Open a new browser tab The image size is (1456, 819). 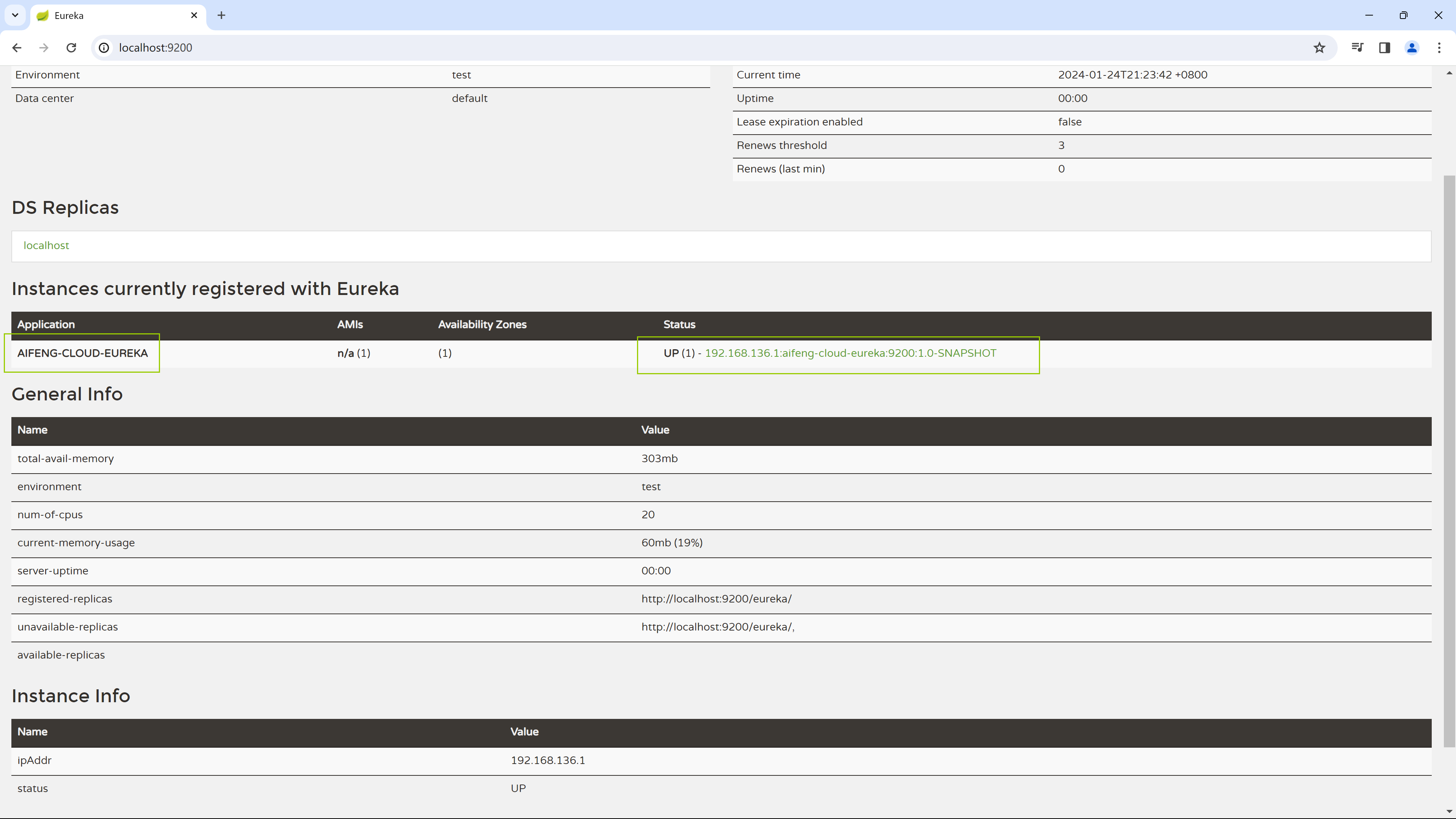pos(221,15)
